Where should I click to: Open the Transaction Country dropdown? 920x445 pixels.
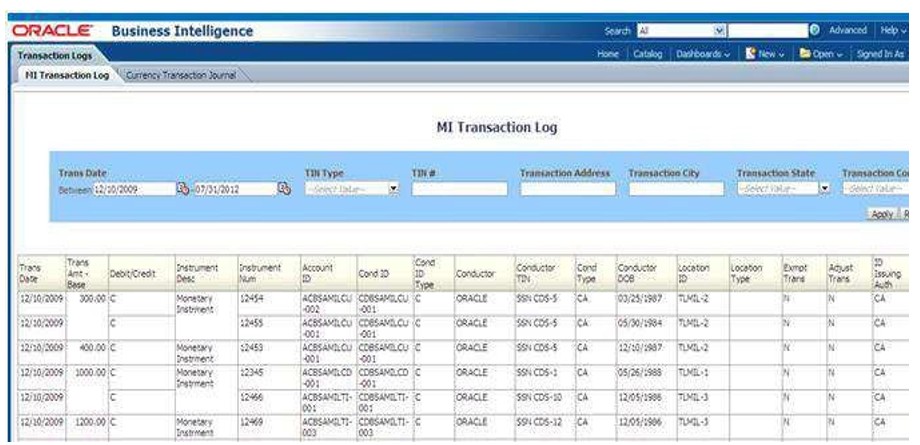[x=875, y=188]
